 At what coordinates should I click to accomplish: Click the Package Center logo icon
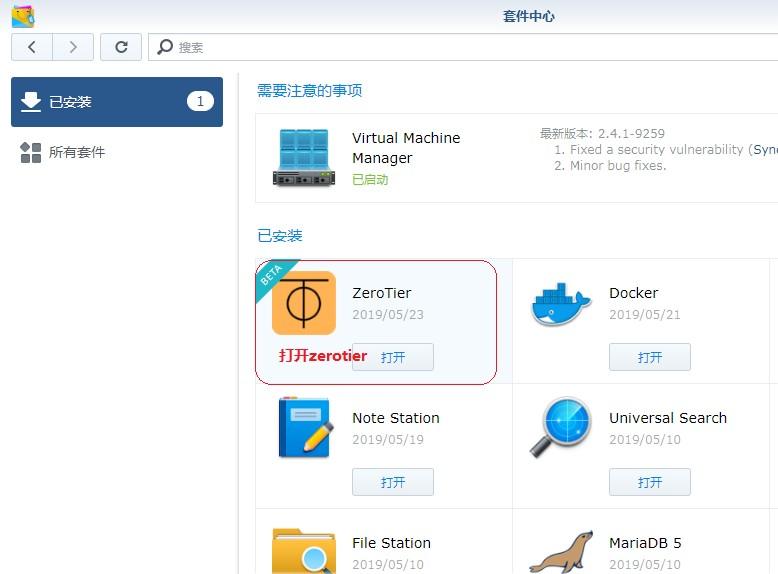click(x=23, y=15)
